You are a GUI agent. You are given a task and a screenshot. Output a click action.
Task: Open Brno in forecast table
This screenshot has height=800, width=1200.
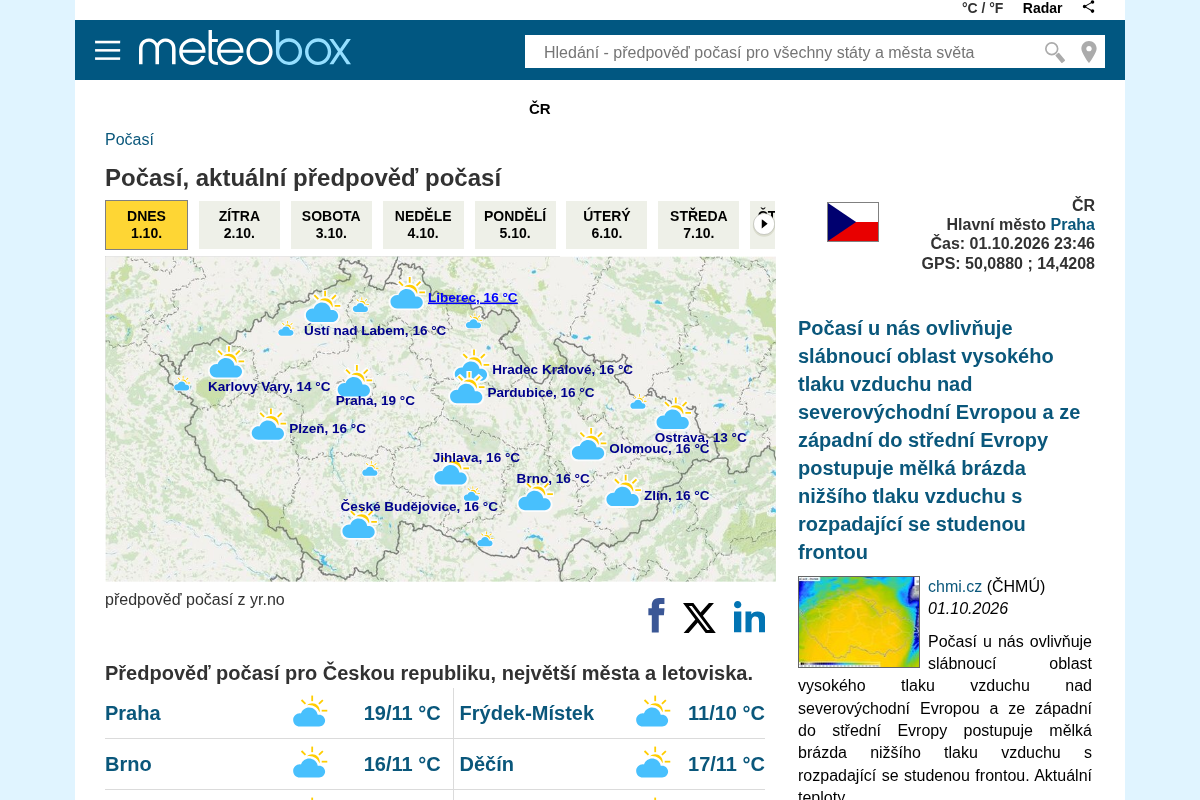tap(128, 764)
